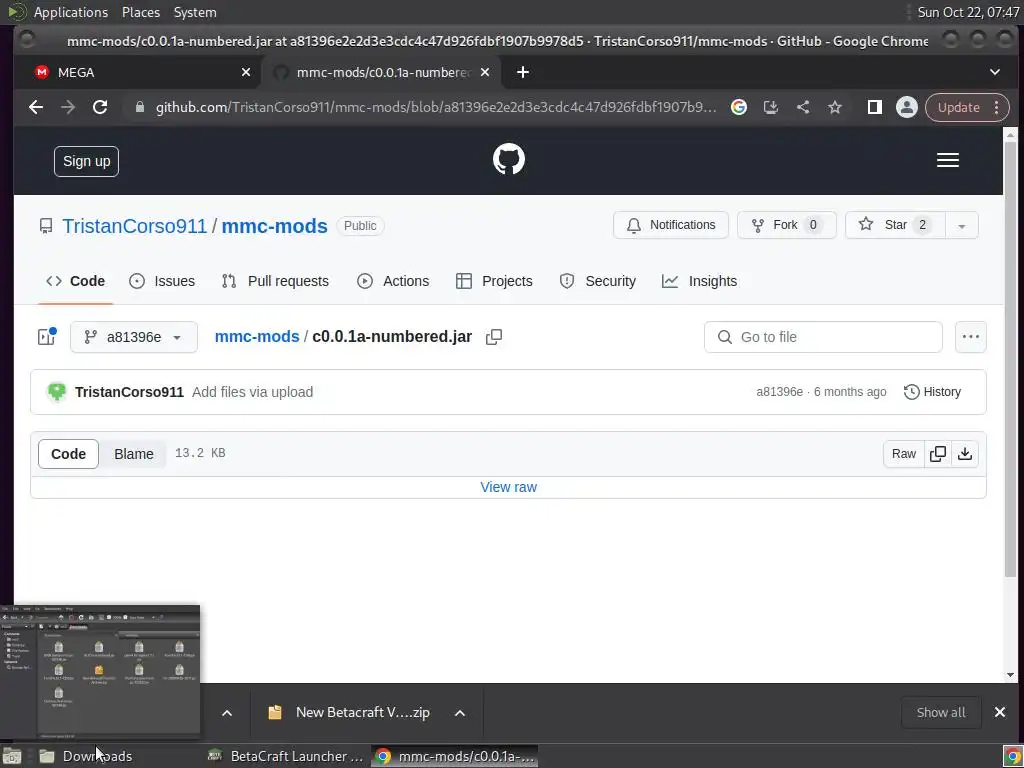Click the Raw button
The width and height of the screenshot is (1024, 768).
(904, 454)
